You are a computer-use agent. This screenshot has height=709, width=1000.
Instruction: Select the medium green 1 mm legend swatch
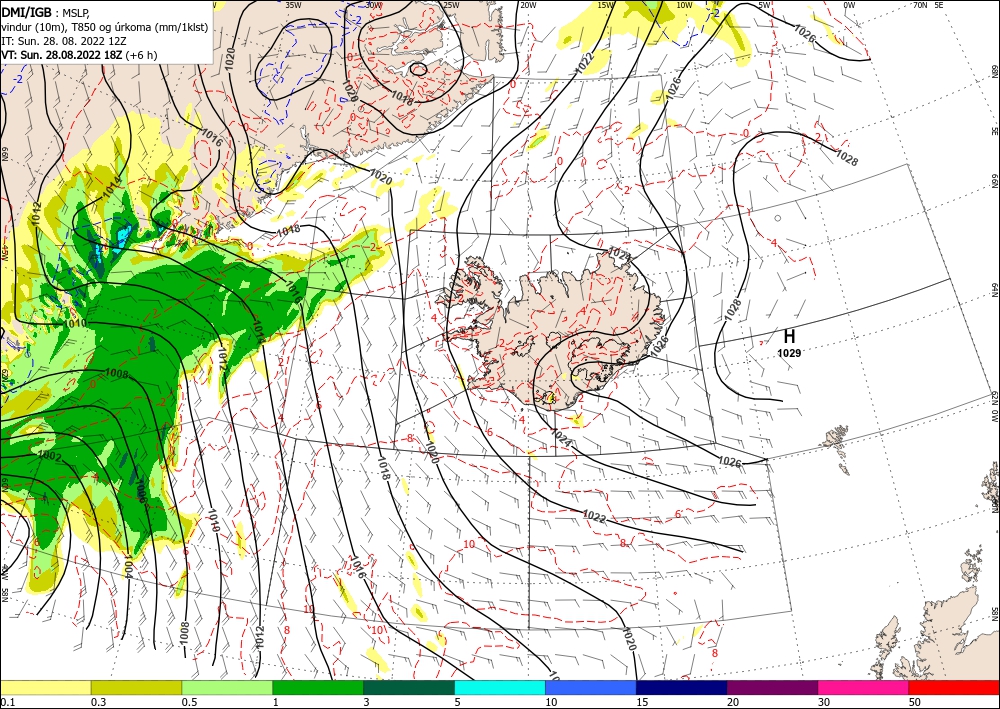[x=318, y=688]
